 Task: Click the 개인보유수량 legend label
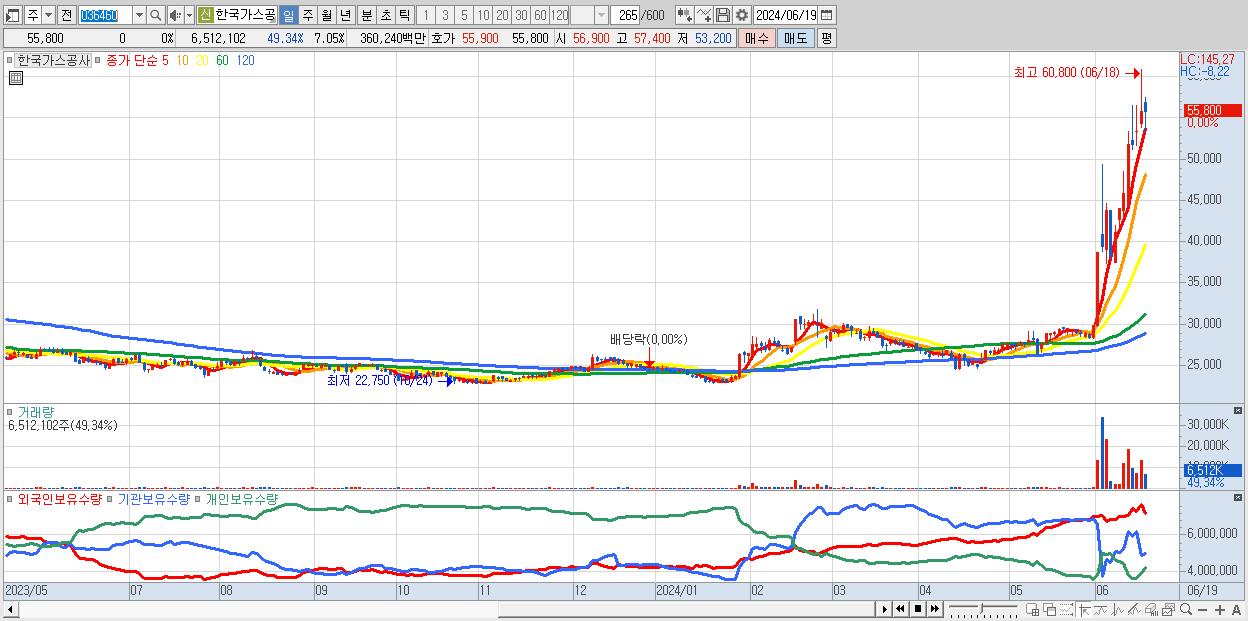[x=241, y=498]
